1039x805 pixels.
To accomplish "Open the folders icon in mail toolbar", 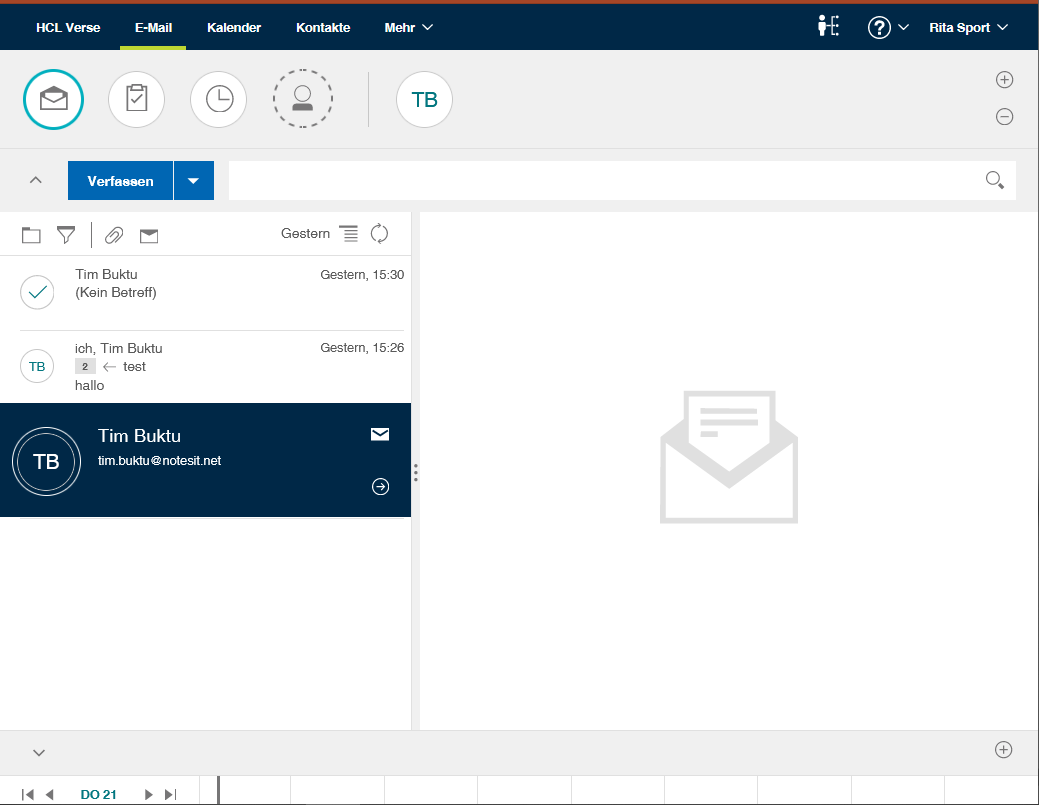I will (x=31, y=235).
